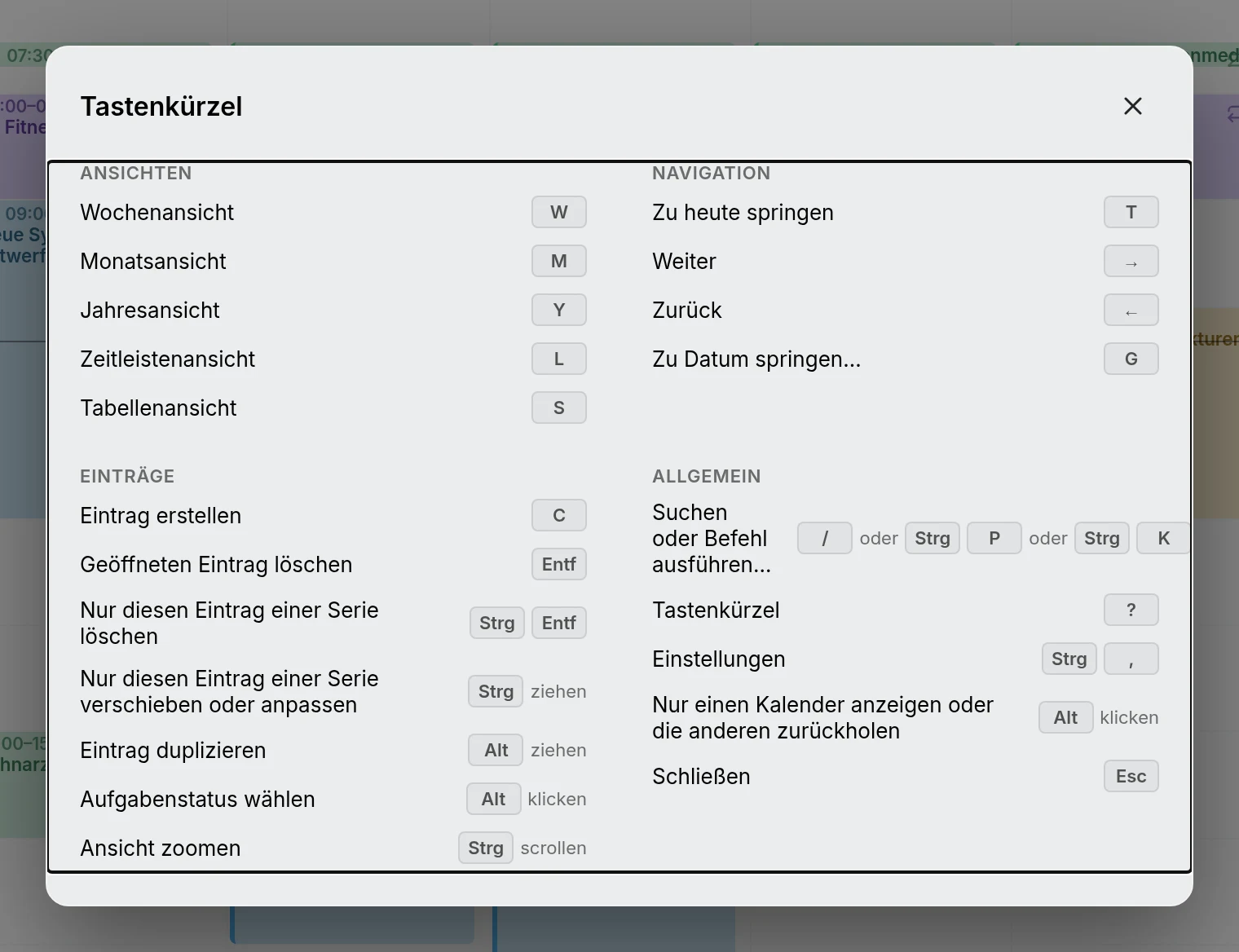Click the "G" key cap
This screenshot has height=952, width=1239.
click(1131, 359)
